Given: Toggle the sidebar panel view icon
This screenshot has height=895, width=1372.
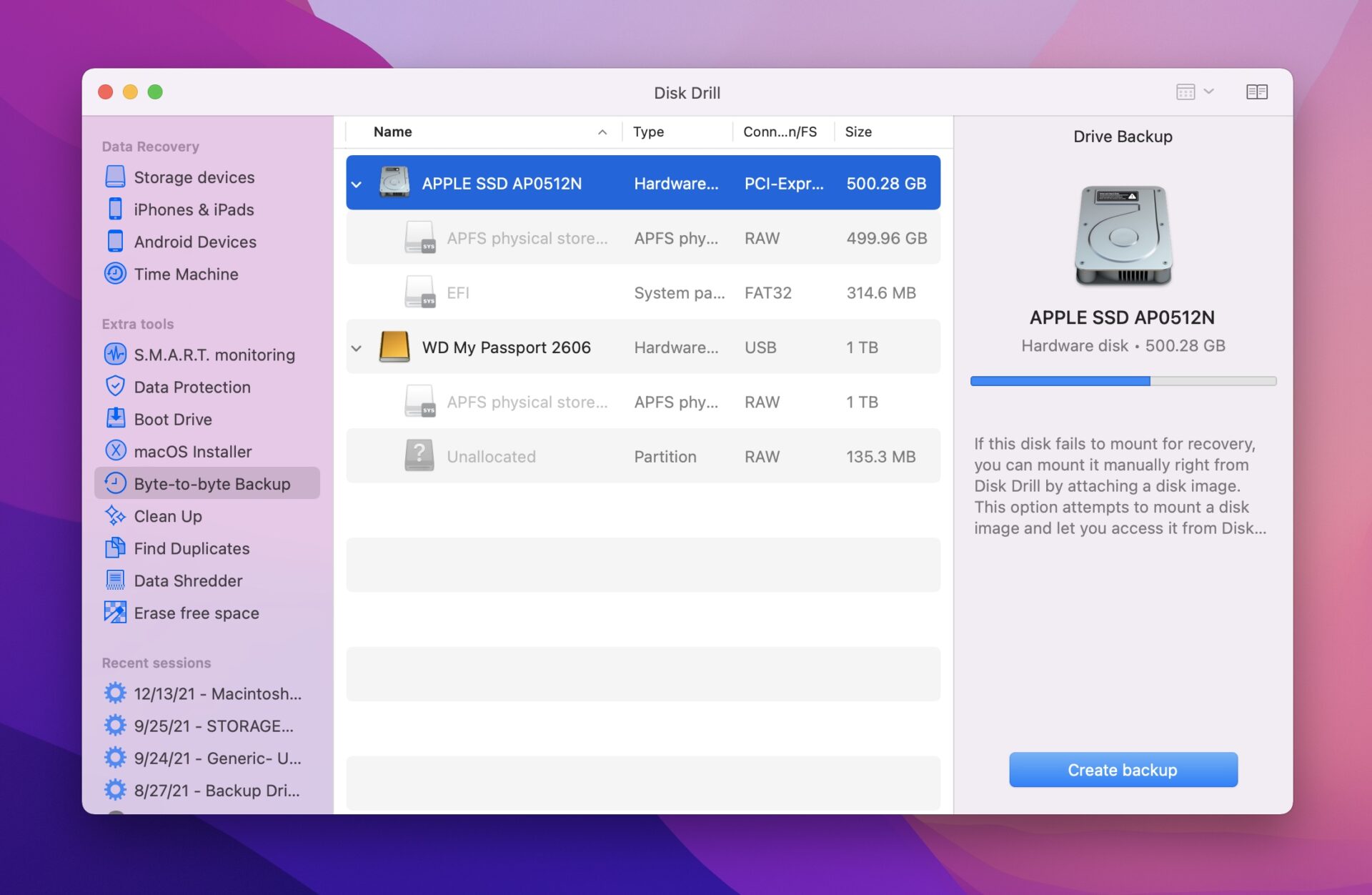Looking at the screenshot, I should (1258, 92).
